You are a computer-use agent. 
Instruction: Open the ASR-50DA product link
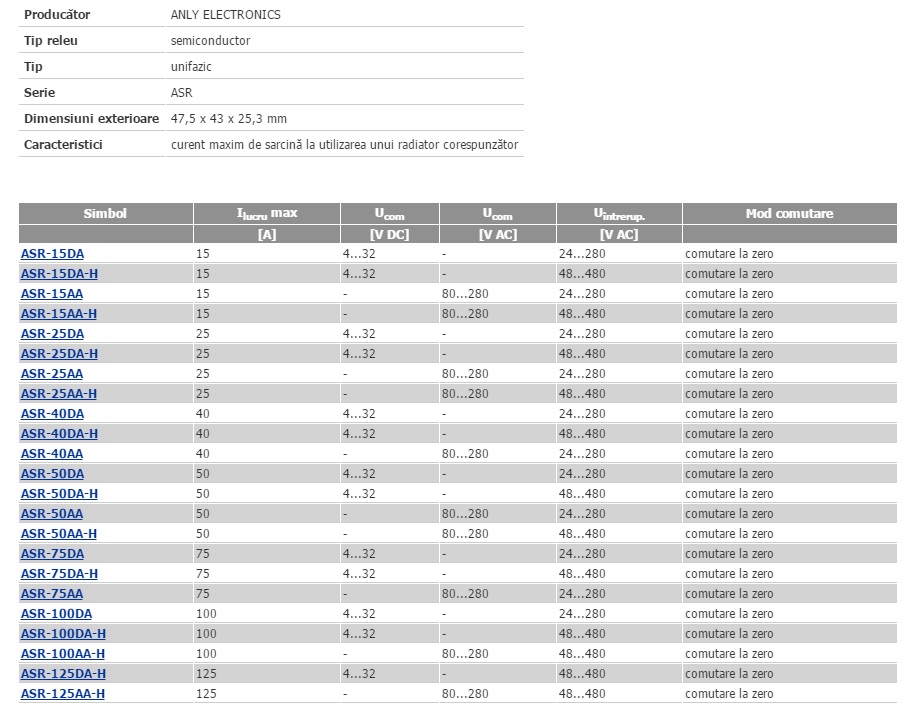pyautogui.click(x=53, y=474)
